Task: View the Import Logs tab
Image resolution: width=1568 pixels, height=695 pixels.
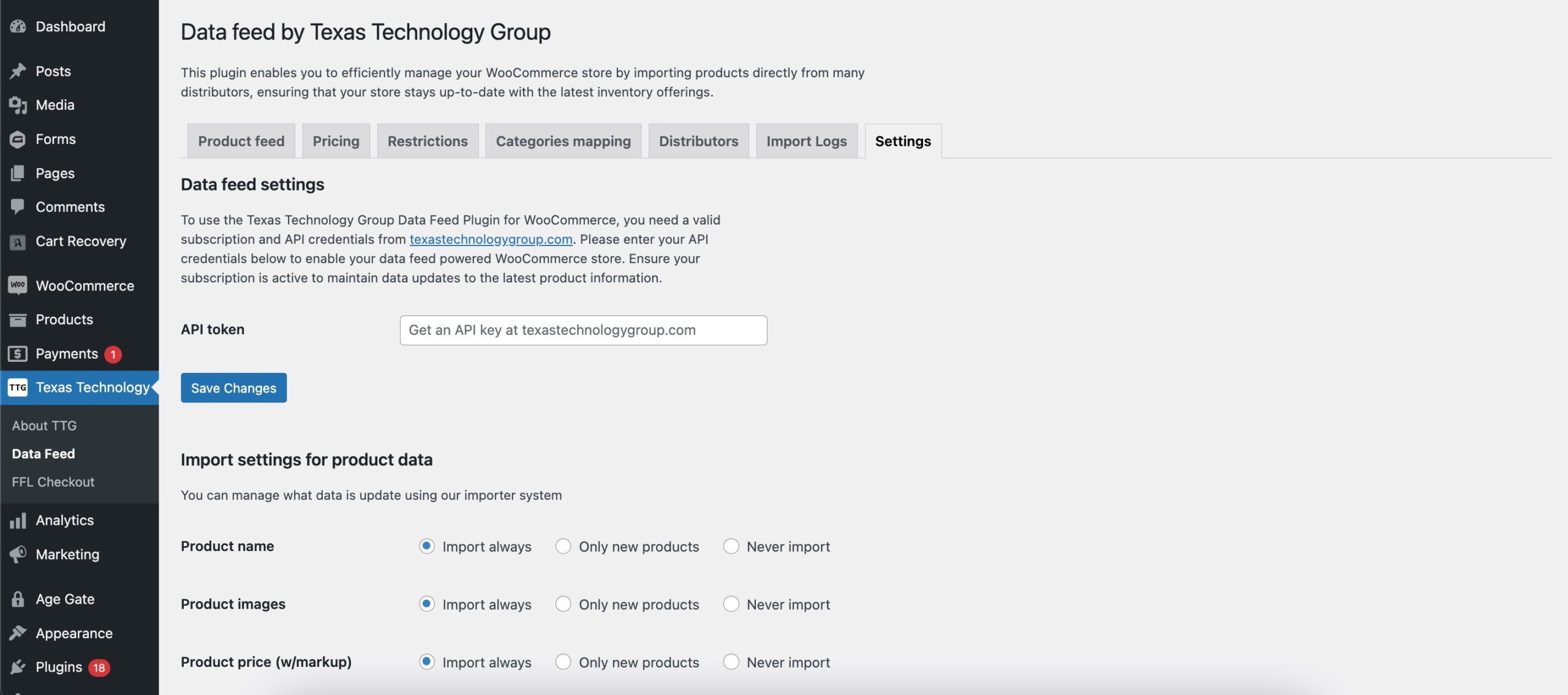Action: click(807, 141)
